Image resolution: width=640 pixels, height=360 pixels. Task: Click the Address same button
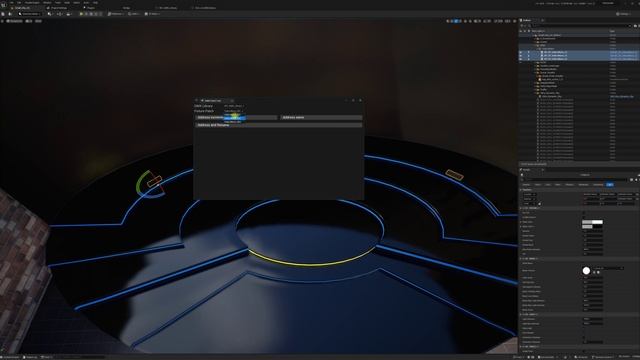coord(321,118)
